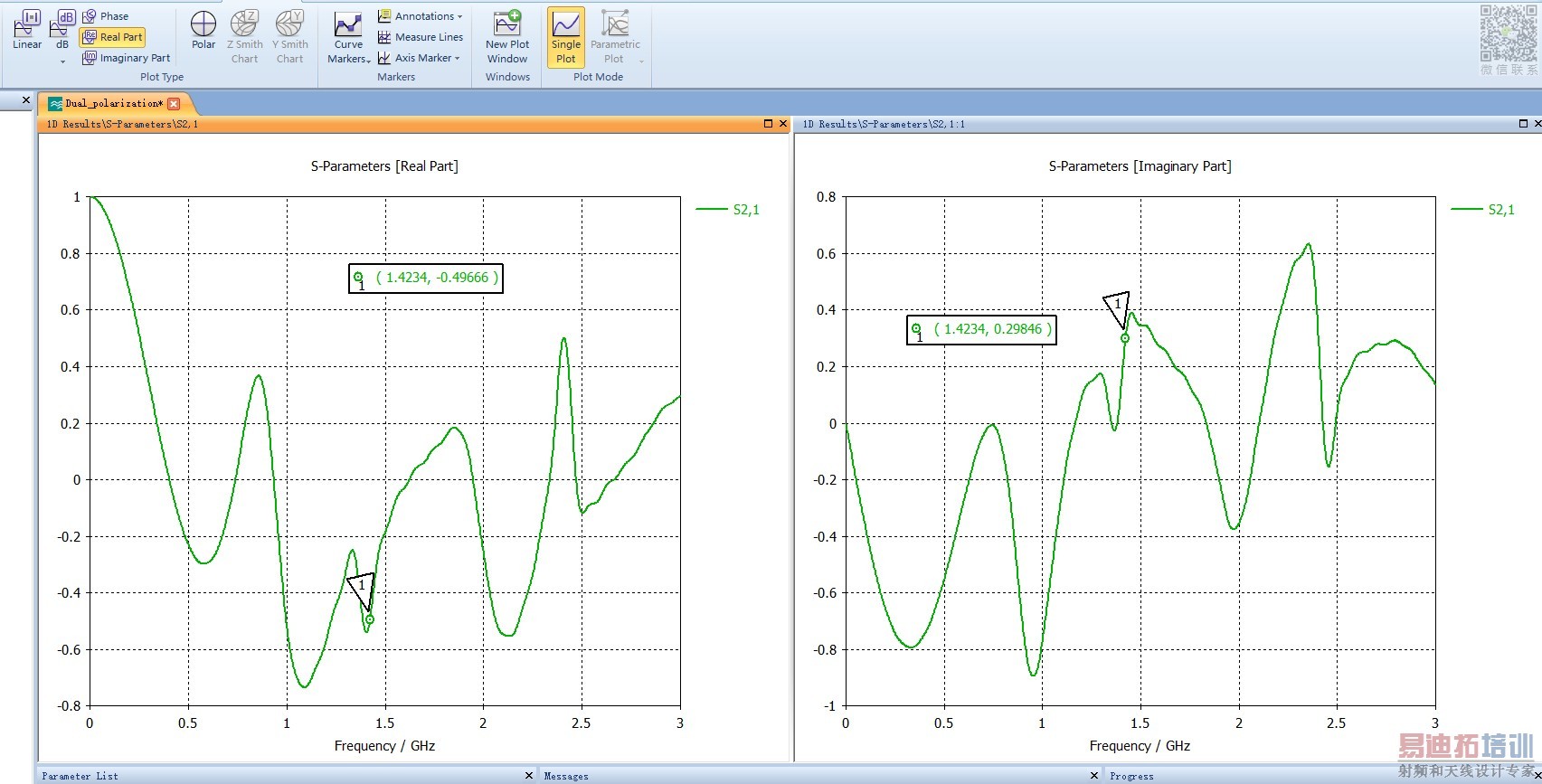The width and height of the screenshot is (1542, 784).
Task: Open the Y Smith Chart view
Action: coord(290,37)
